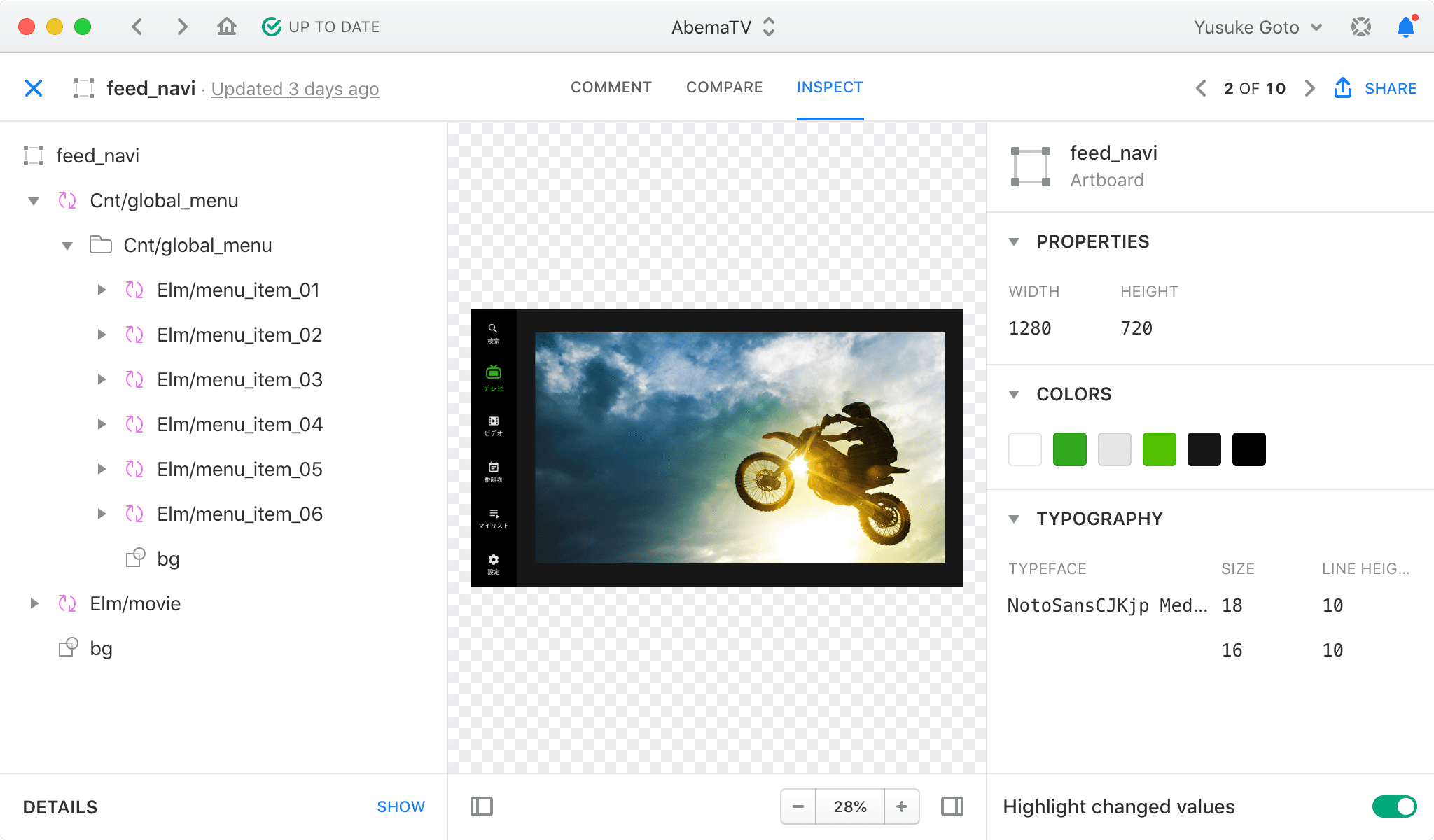The image size is (1434, 840).
Task: Switch to the COMMENT tab
Action: (x=611, y=87)
